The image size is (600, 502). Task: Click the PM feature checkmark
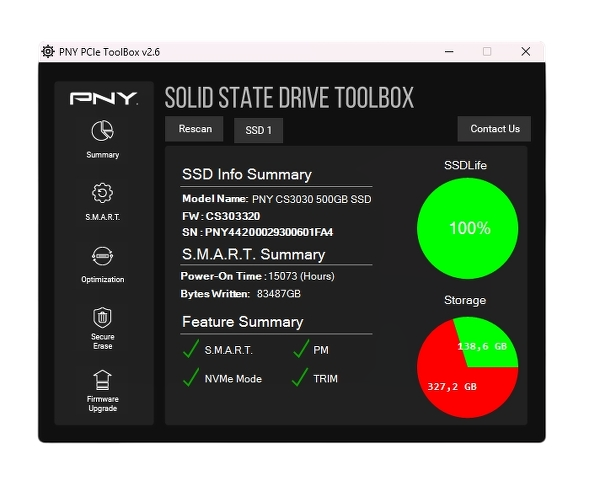coord(301,349)
